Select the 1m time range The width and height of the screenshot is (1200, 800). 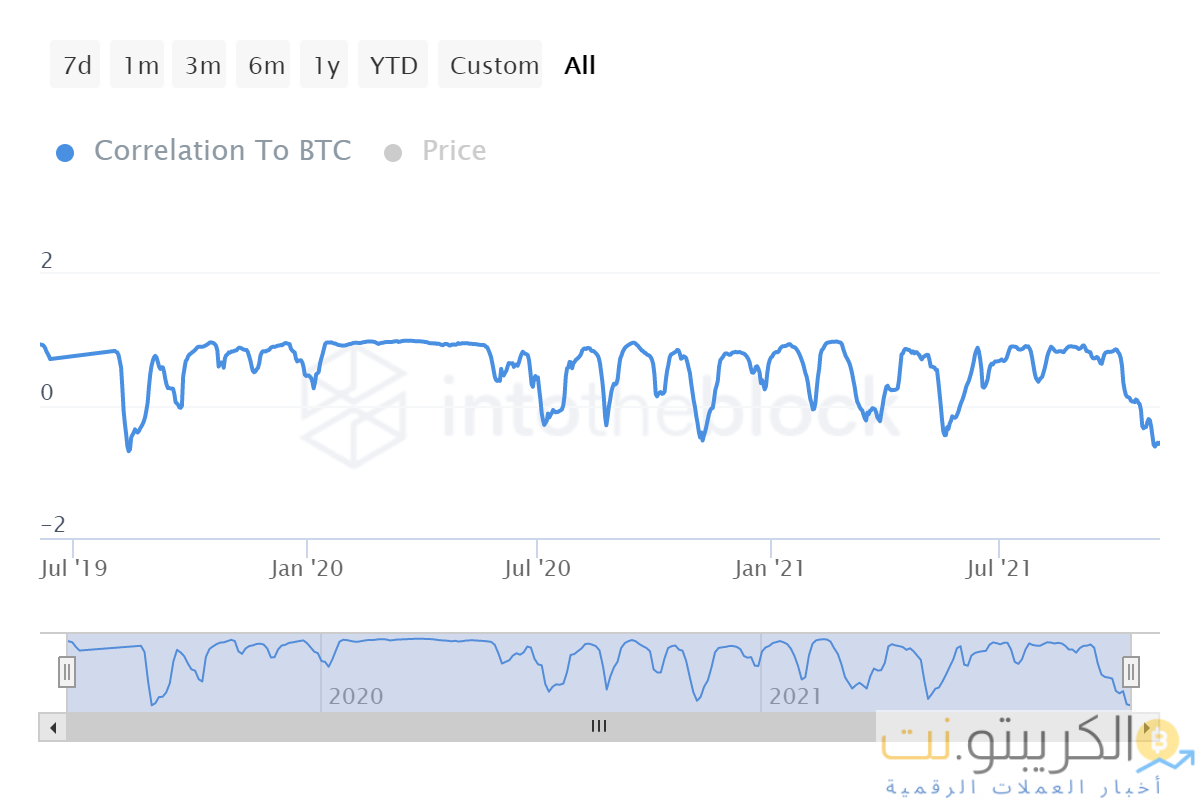[x=140, y=66]
